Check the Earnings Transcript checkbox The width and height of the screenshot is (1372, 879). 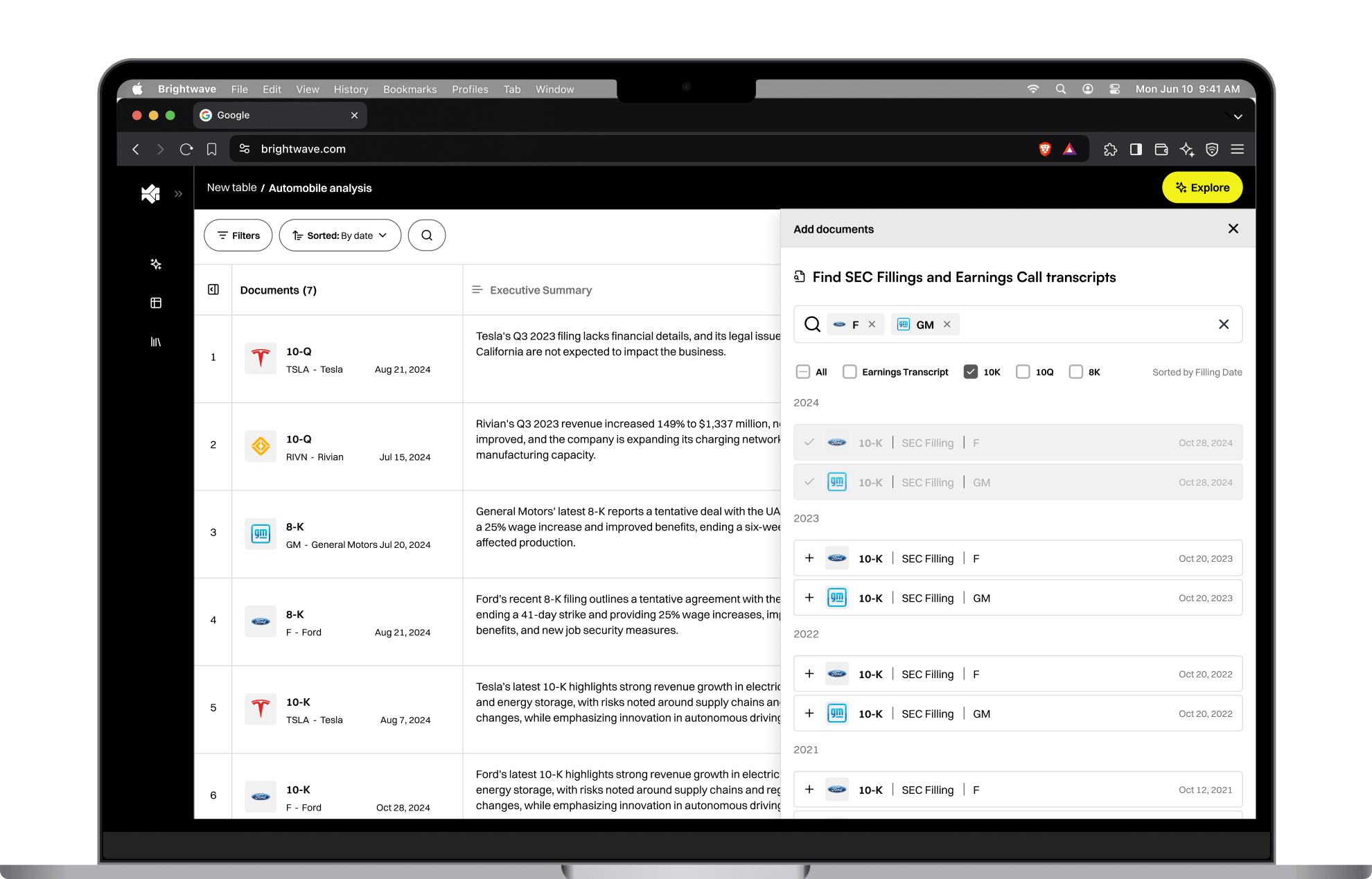point(850,372)
